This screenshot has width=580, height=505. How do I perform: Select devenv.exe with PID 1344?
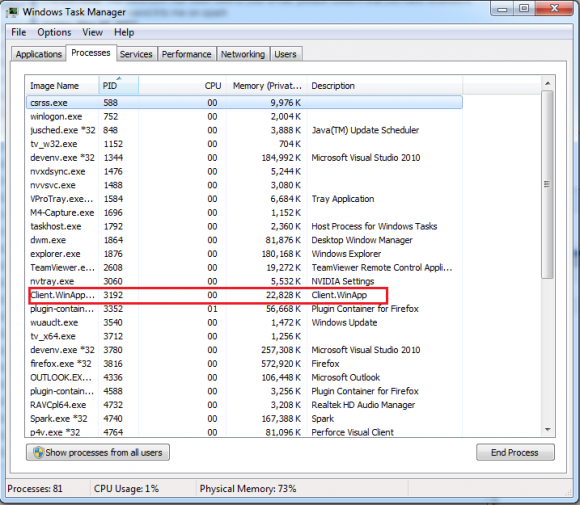coord(244,158)
